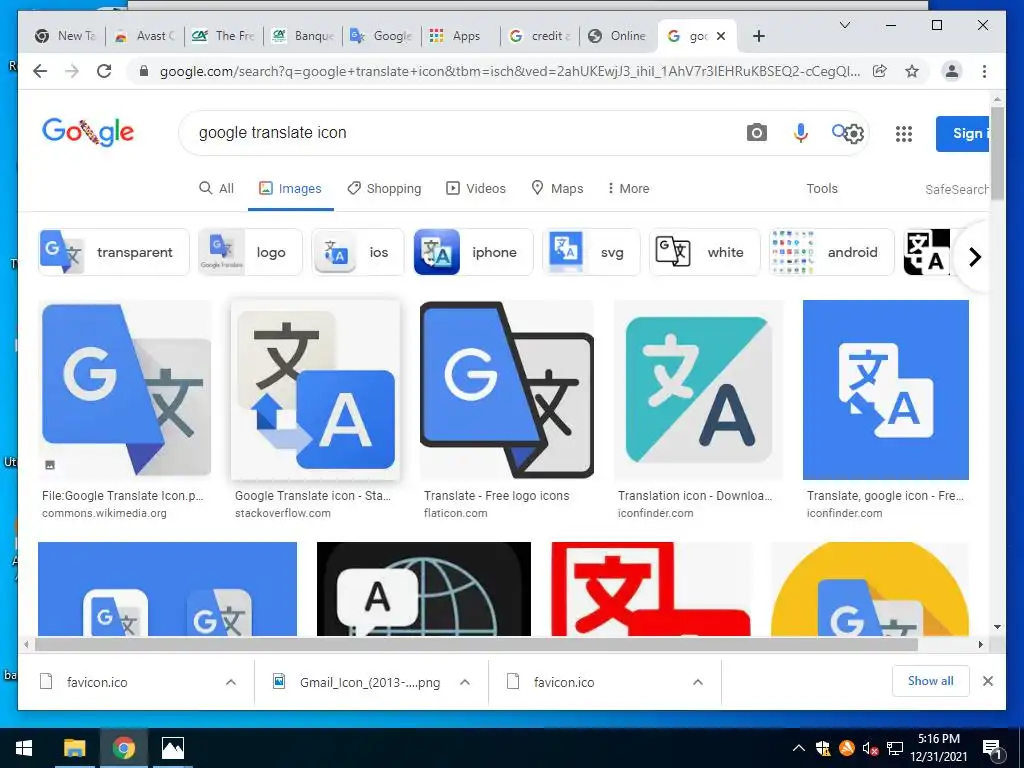The width and height of the screenshot is (1024, 768).
Task: Search by image camera icon
Action: tap(756, 133)
